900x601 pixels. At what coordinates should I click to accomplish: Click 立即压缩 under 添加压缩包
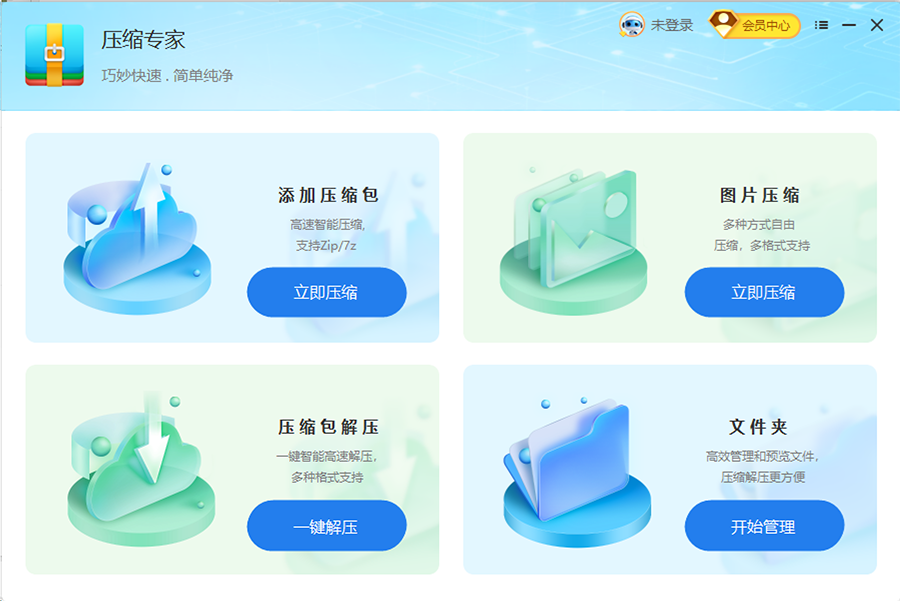327,292
